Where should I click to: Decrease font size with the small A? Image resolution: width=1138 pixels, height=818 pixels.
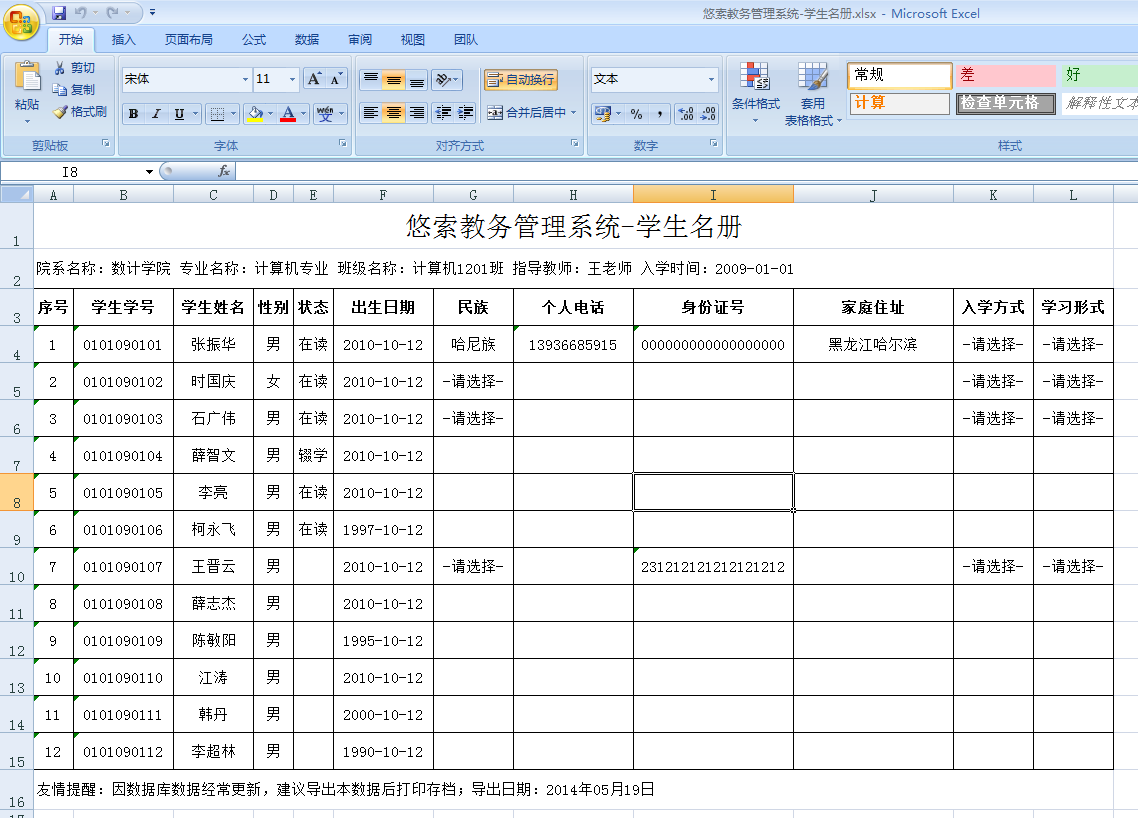(335, 78)
